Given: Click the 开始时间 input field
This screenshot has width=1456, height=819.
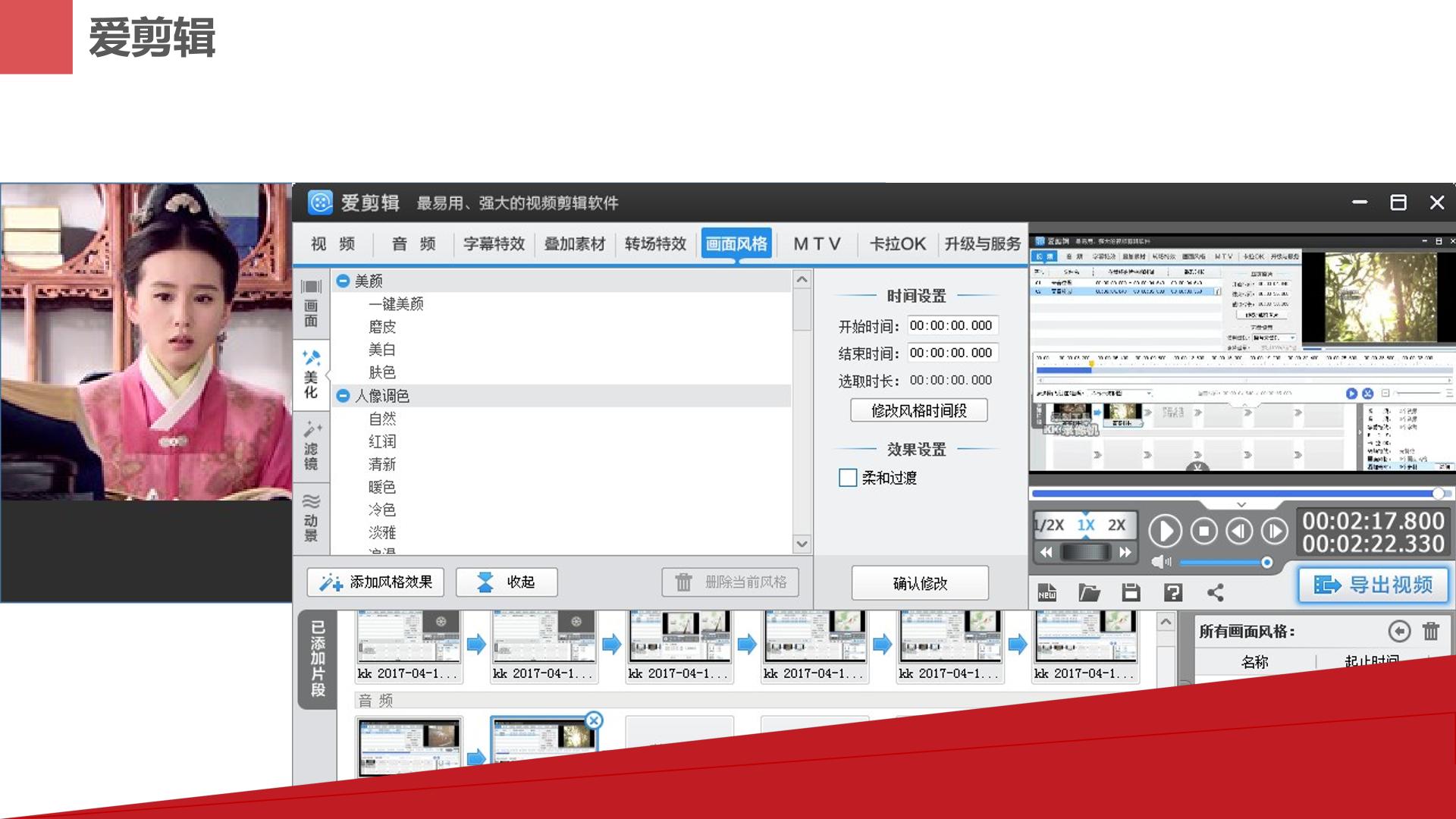Looking at the screenshot, I should tap(953, 325).
